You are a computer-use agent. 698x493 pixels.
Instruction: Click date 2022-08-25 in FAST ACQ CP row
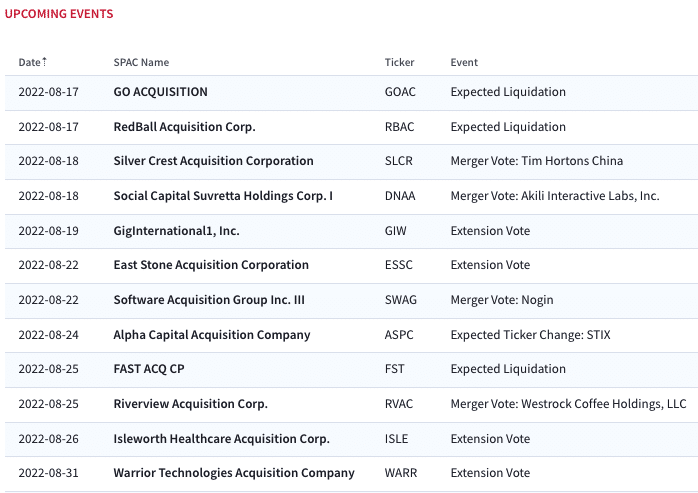click(x=49, y=369)
